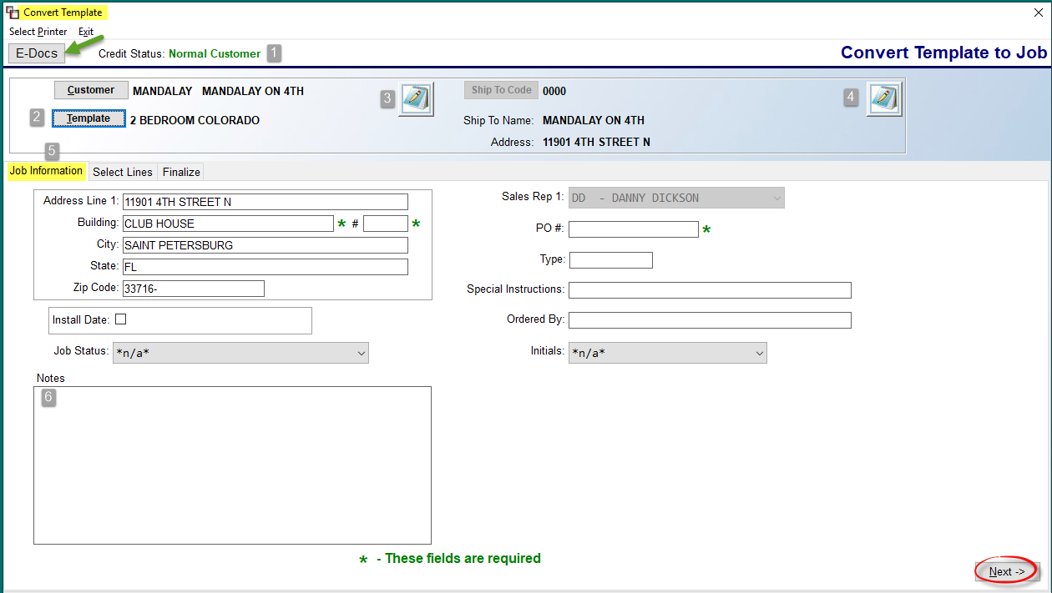Open the Initials dropdown list
The image size is (1052, 593).
668,353
